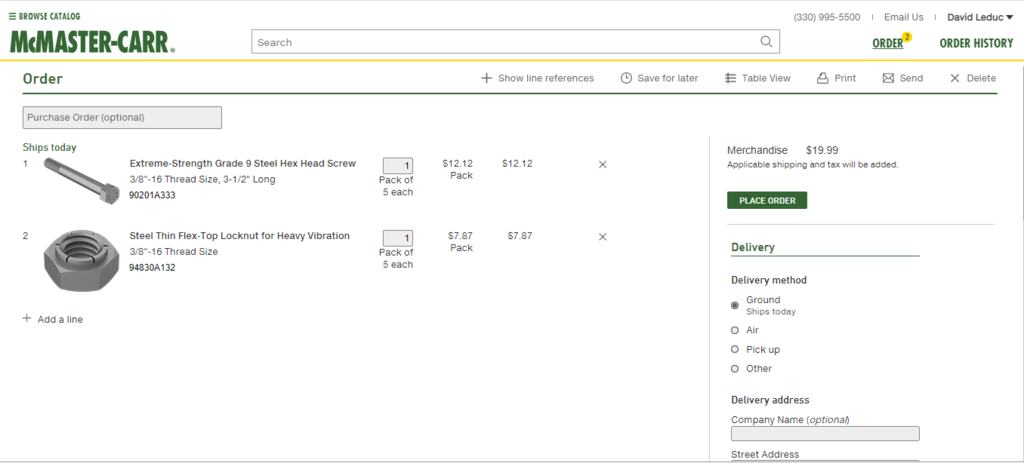
Task: Open ORDER HISTORY
Action: [976, 43]
